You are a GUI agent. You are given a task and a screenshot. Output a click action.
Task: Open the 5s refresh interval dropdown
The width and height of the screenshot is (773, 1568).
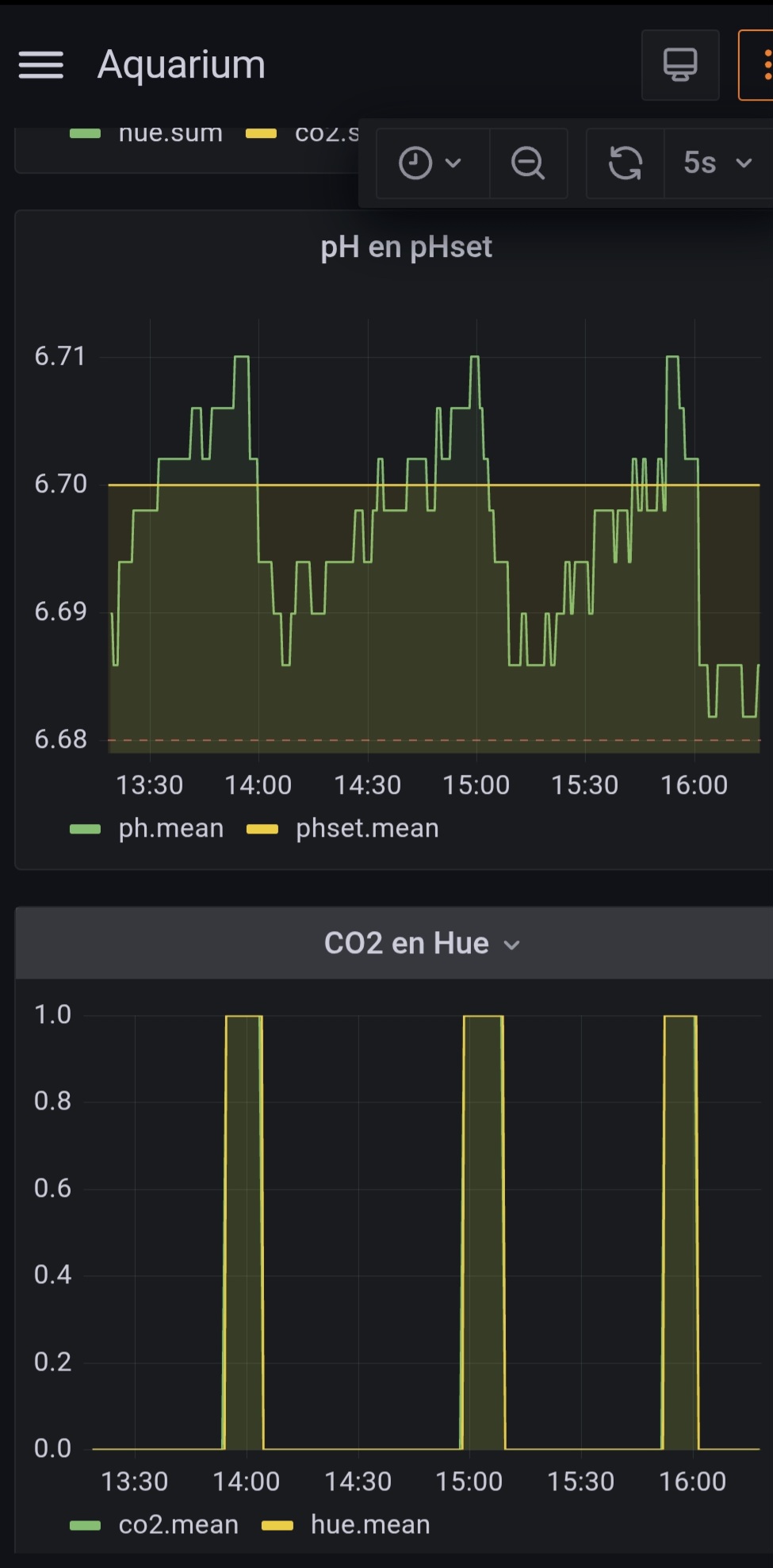tap(717, 163)
